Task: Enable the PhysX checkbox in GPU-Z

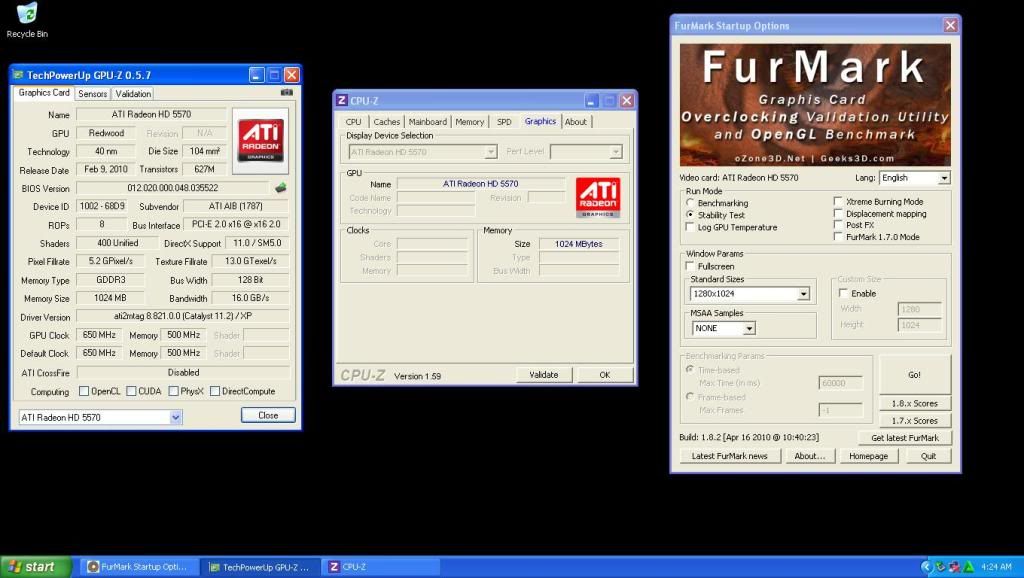Action: tap(174, 391)
